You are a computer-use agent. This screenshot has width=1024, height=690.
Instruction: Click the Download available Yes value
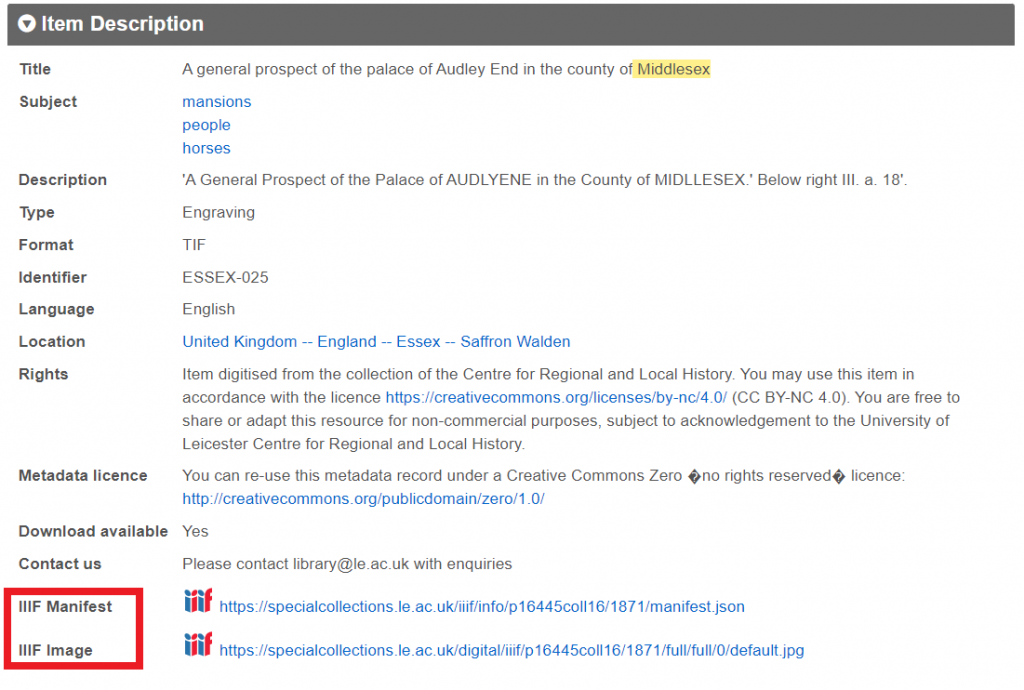(x=195, y=532)
